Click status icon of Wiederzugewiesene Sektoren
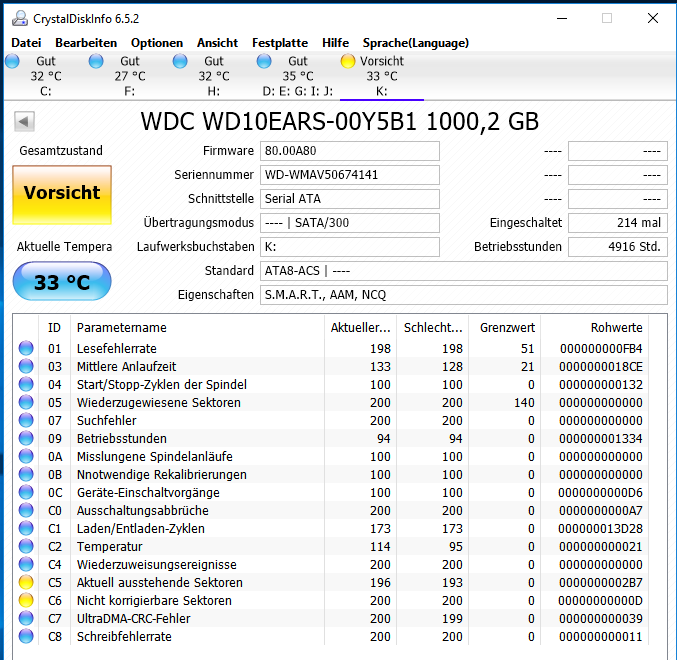Screen dimensions: 677x660 (26, 402)
